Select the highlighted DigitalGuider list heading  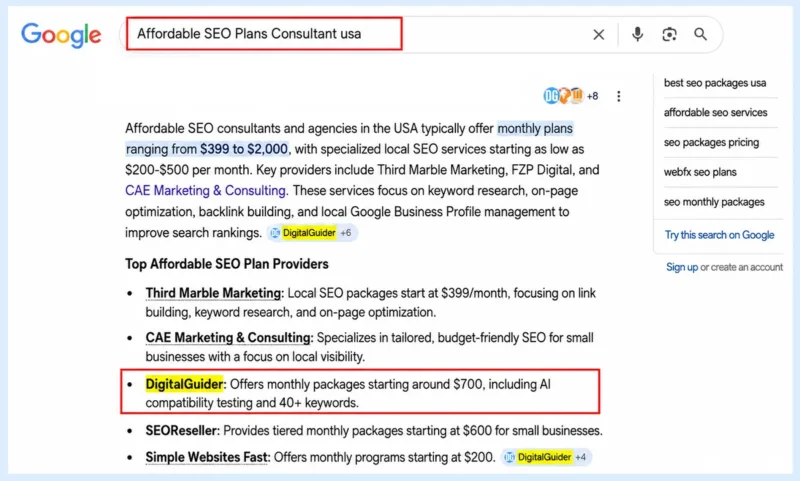coord(185,384)
